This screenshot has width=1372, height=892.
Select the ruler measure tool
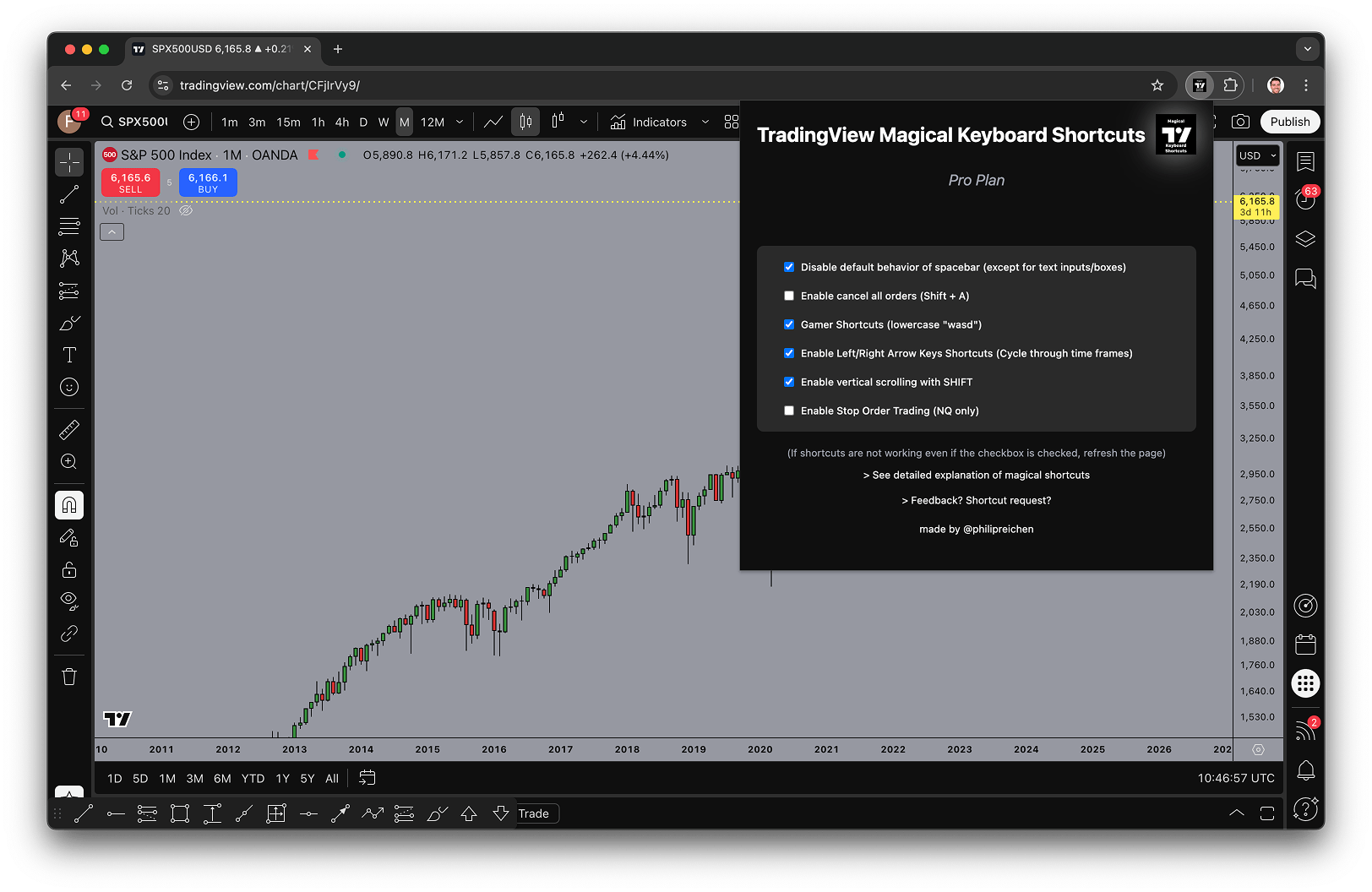(69, 430)
